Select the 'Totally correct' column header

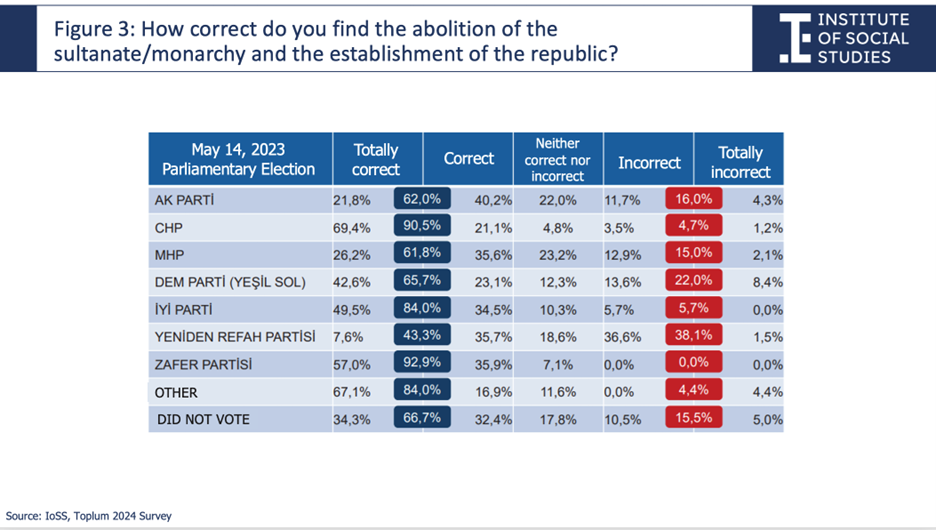coord(378,159)
